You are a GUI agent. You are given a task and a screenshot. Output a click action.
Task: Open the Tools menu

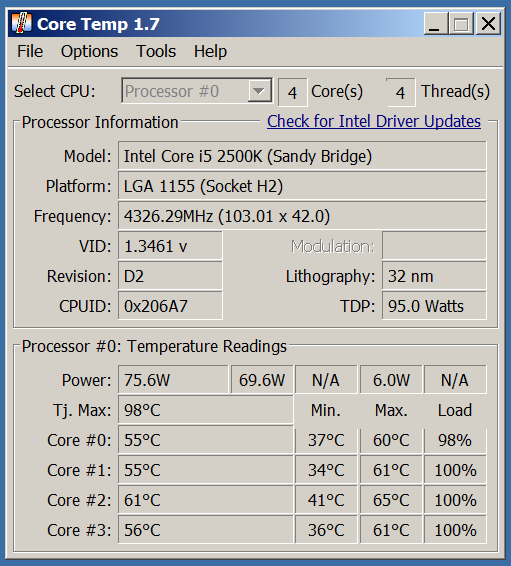click(156, 51)
